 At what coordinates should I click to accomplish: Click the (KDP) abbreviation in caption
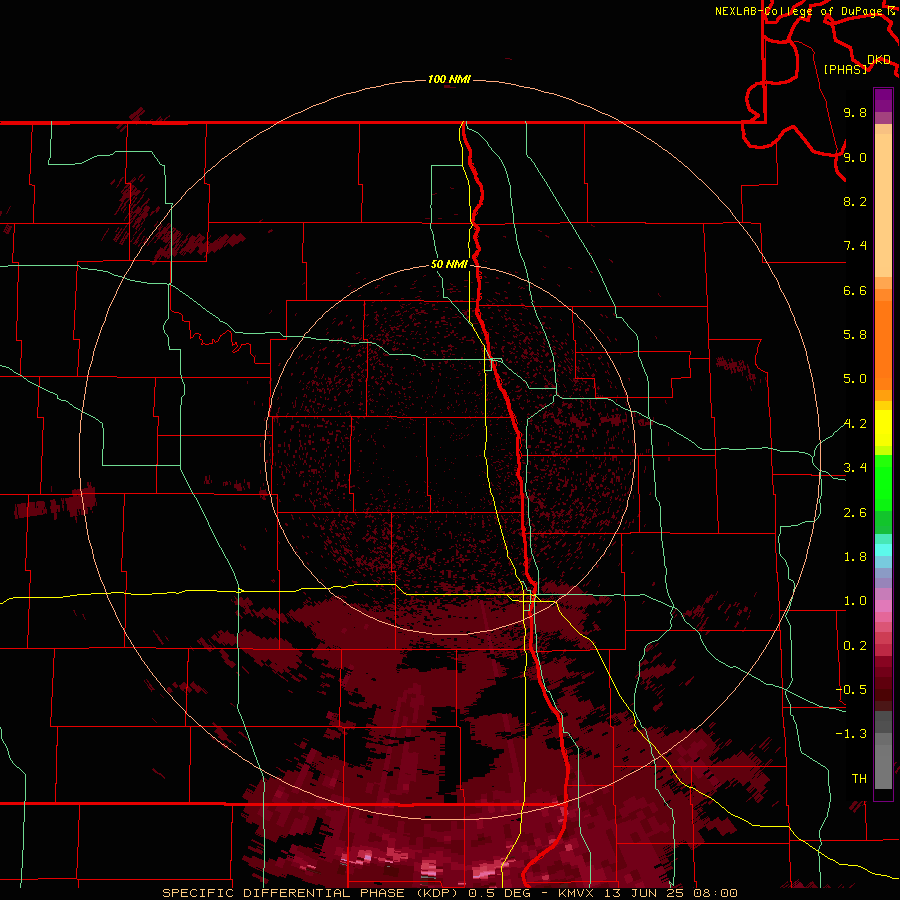coord(437,893)
